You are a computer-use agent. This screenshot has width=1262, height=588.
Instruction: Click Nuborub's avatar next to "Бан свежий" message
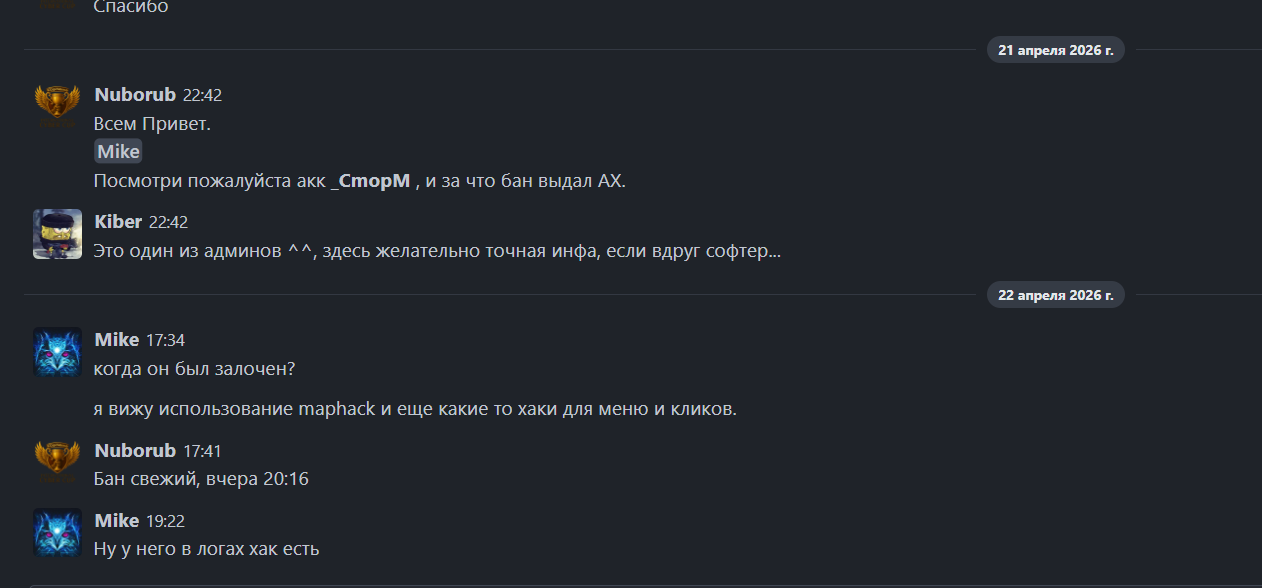click(57, 461)
